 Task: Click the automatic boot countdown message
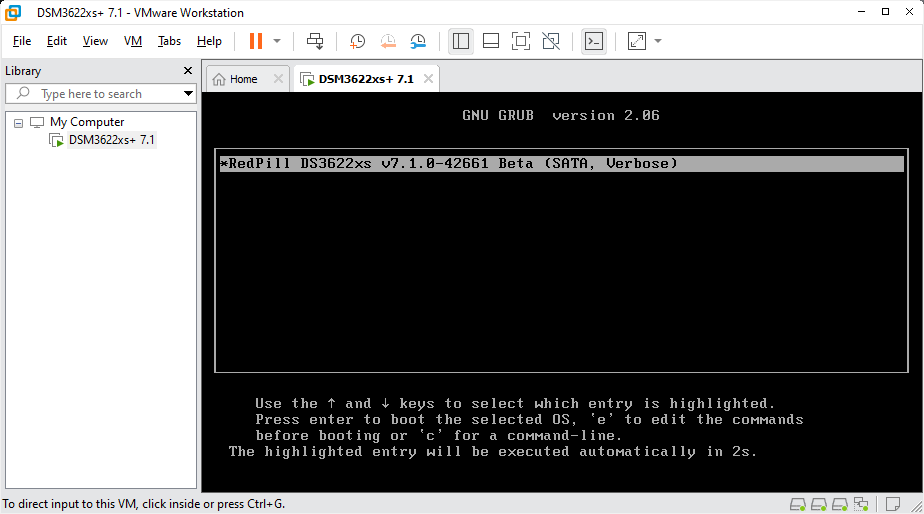493,452
